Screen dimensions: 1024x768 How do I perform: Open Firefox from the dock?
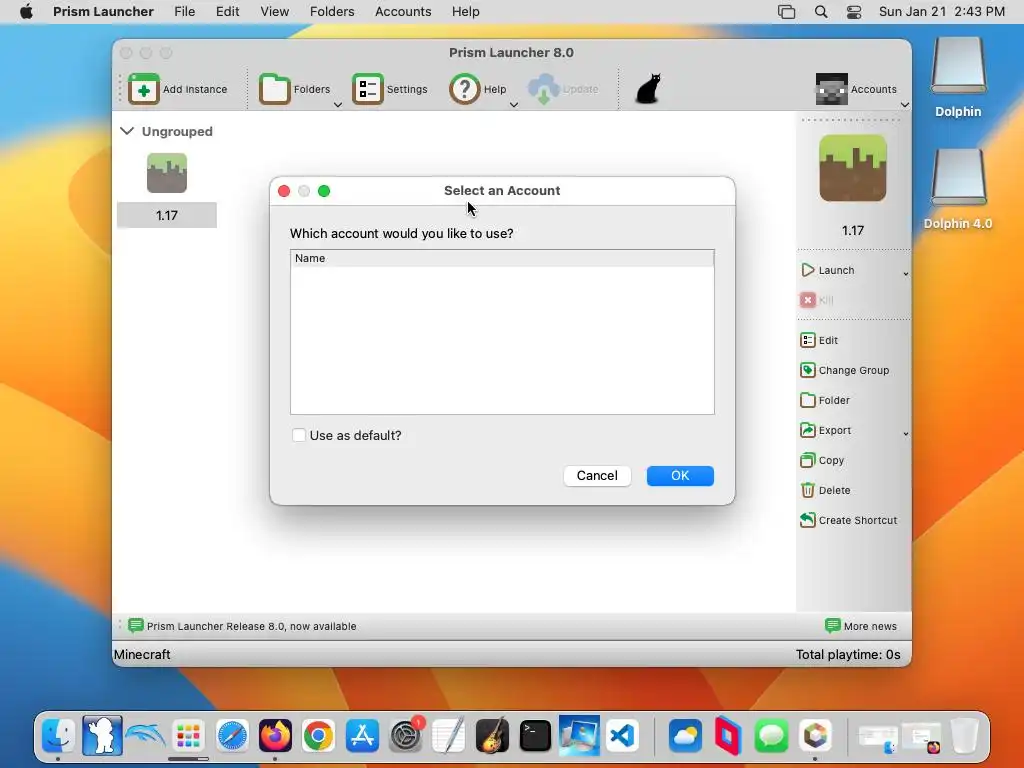(x=275, y=737)
